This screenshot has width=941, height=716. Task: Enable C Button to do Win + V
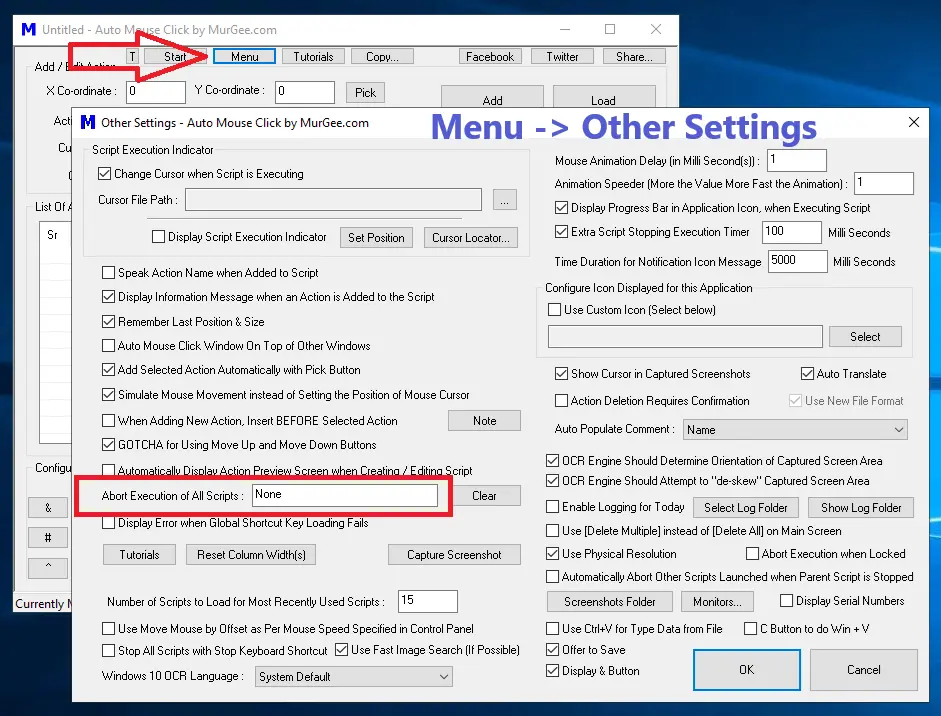pyautogui.click(x=750, y=629)
